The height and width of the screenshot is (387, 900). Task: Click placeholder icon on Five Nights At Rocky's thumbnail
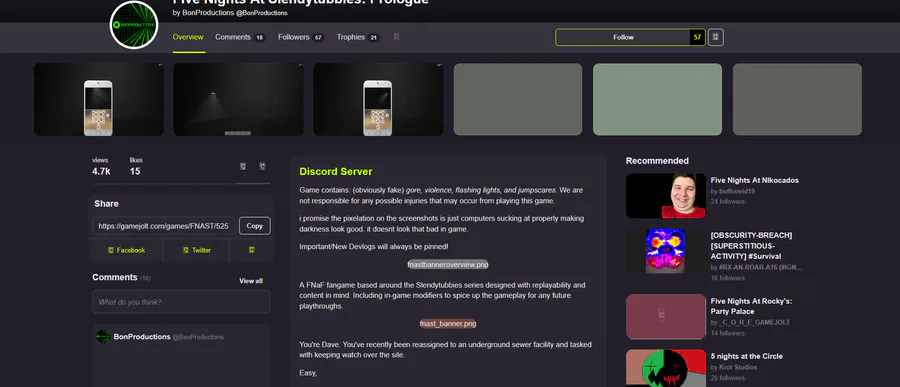click(662, 314)
